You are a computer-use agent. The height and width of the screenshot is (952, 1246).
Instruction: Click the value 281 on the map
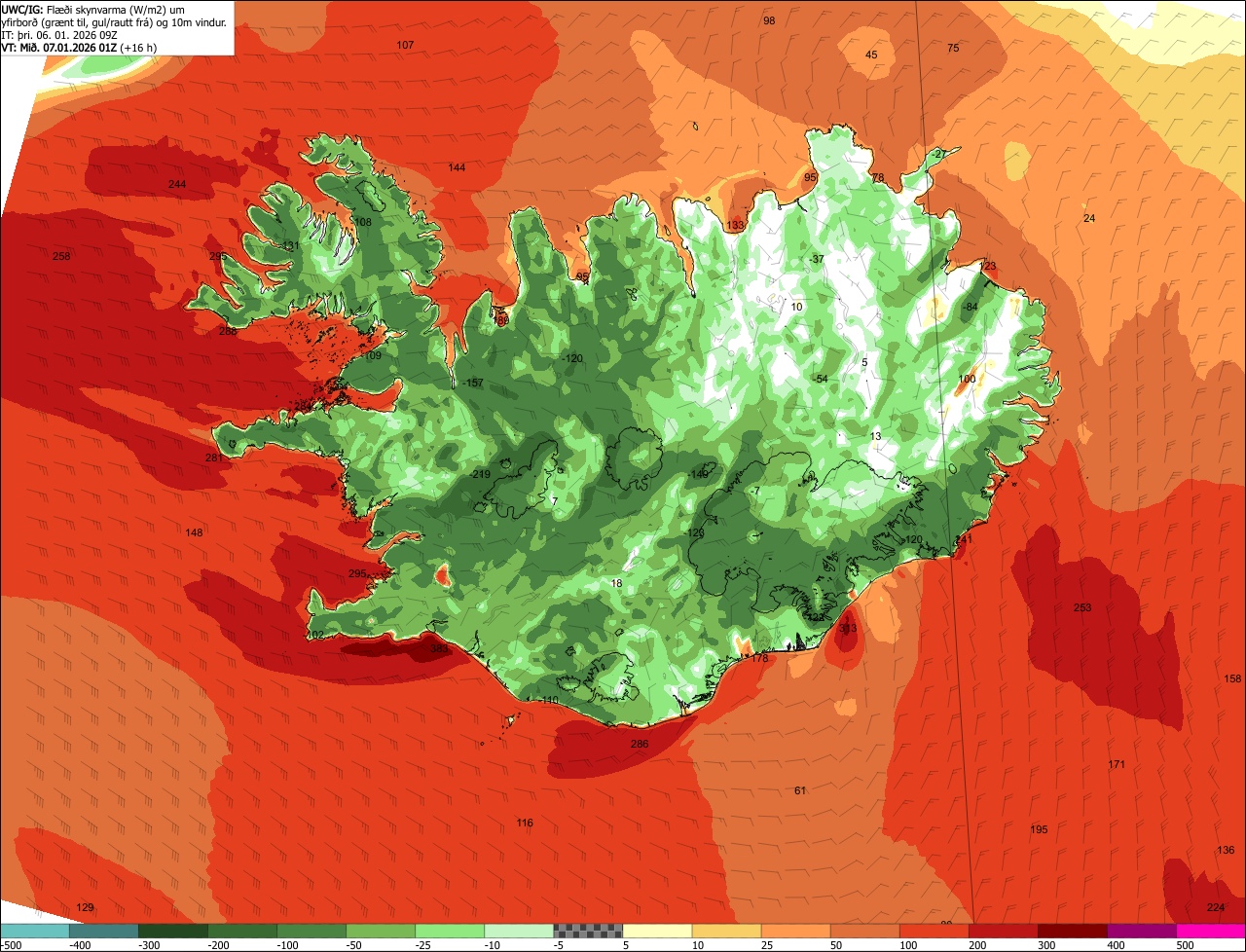coord(214,458)
